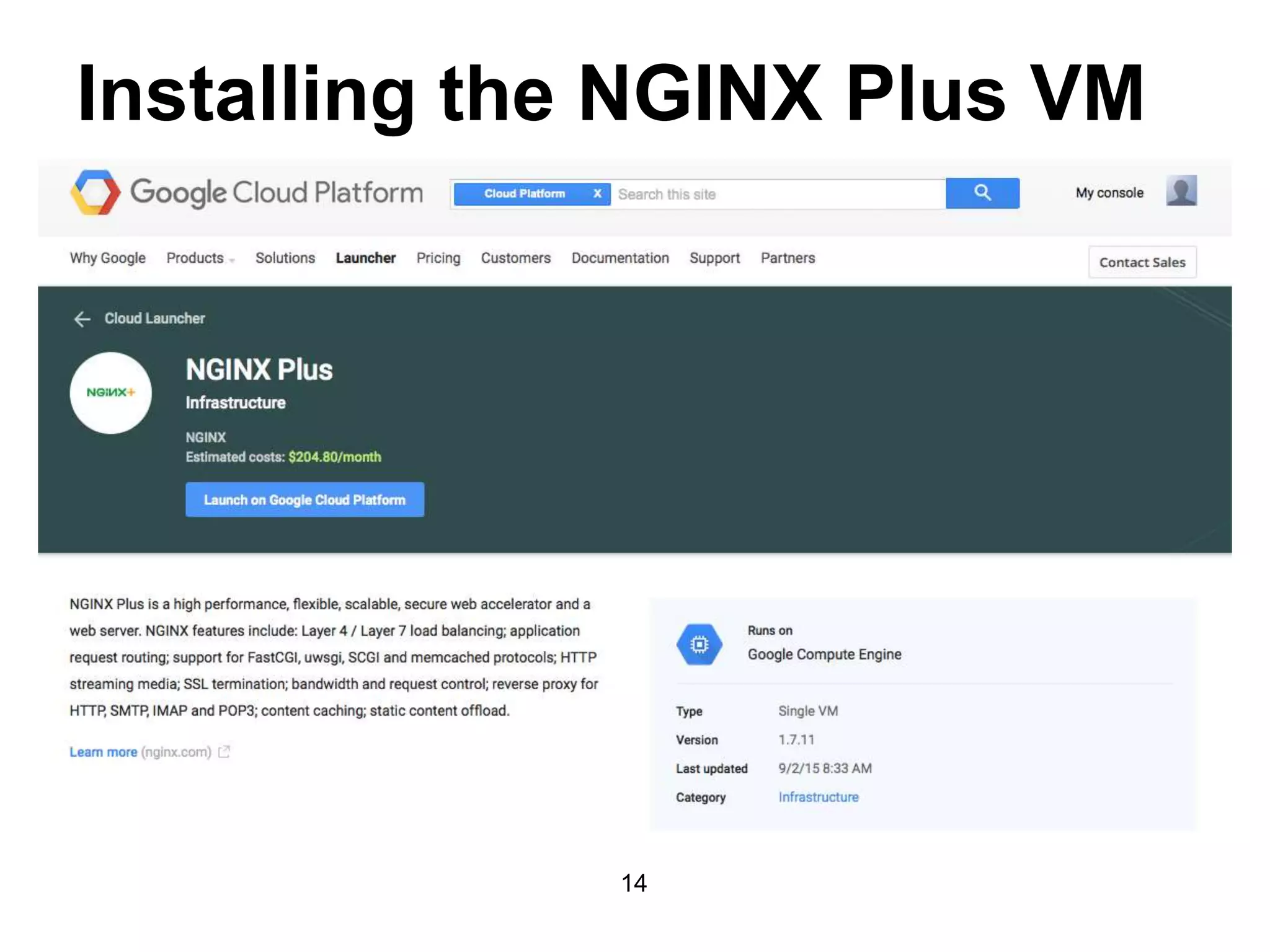Click the Compute Engine hexagon icon

pyautogui.click(x=699, y=645)
